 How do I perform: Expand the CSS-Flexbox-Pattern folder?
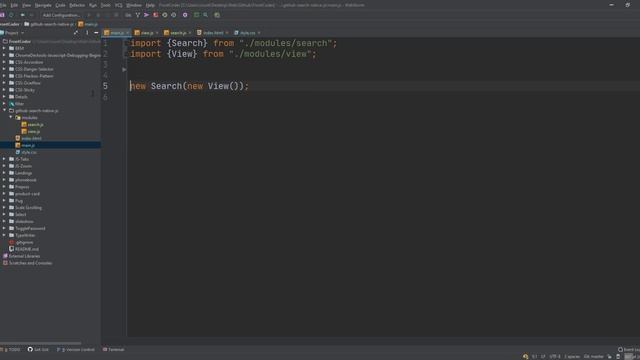(4, 76)
